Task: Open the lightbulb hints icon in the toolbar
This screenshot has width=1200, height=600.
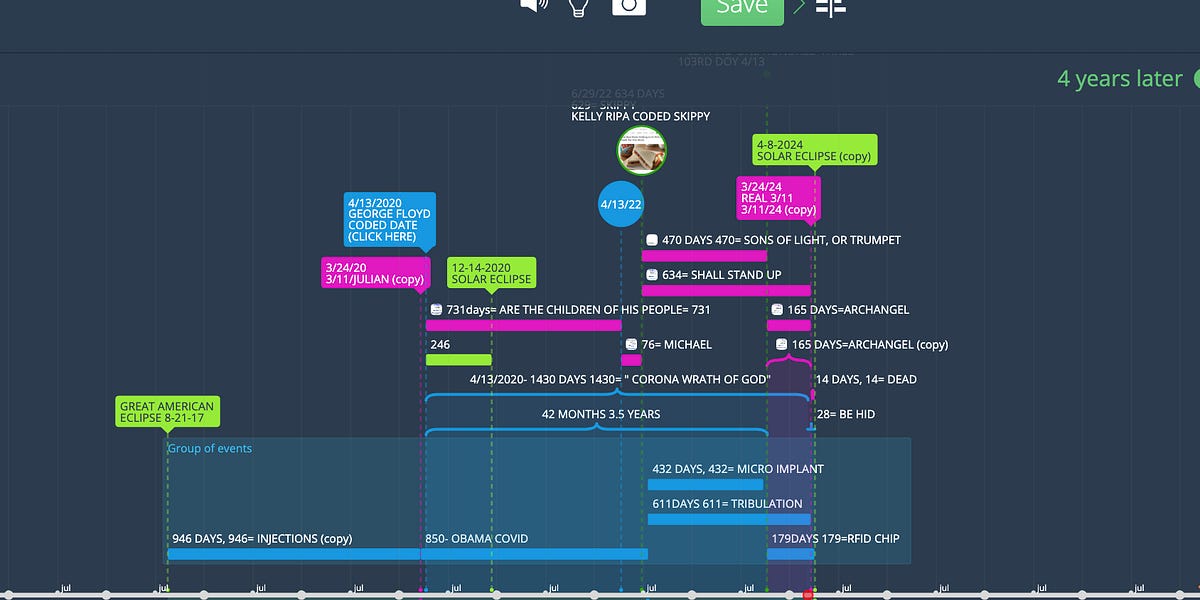Action: point(578,8)
